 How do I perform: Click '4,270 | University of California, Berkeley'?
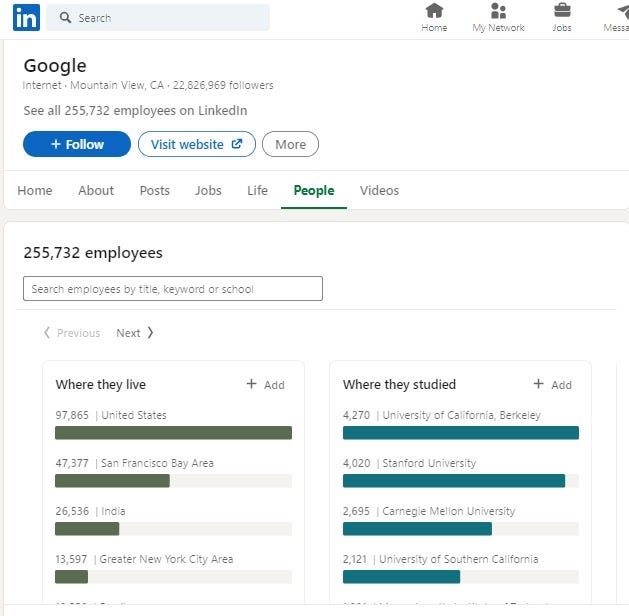[442, 415]
